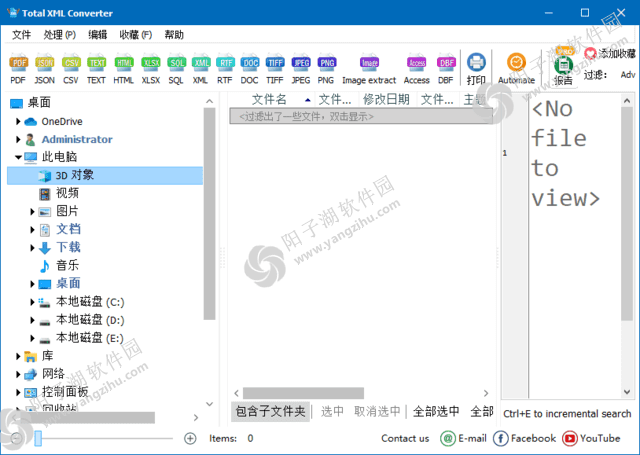The height and width of the screenshot is (455, 640).
Task: Click the zoom-in plus icon
Action: pyautogui.click(x=190, y=438)
